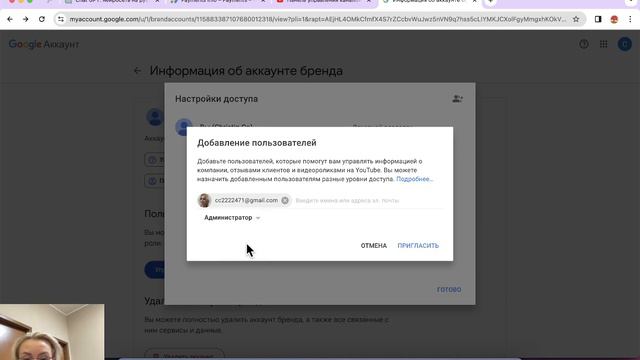Screen dimensions: 640x360
Task: Click the webcam video thumbnail
Action: pos(52,332)
